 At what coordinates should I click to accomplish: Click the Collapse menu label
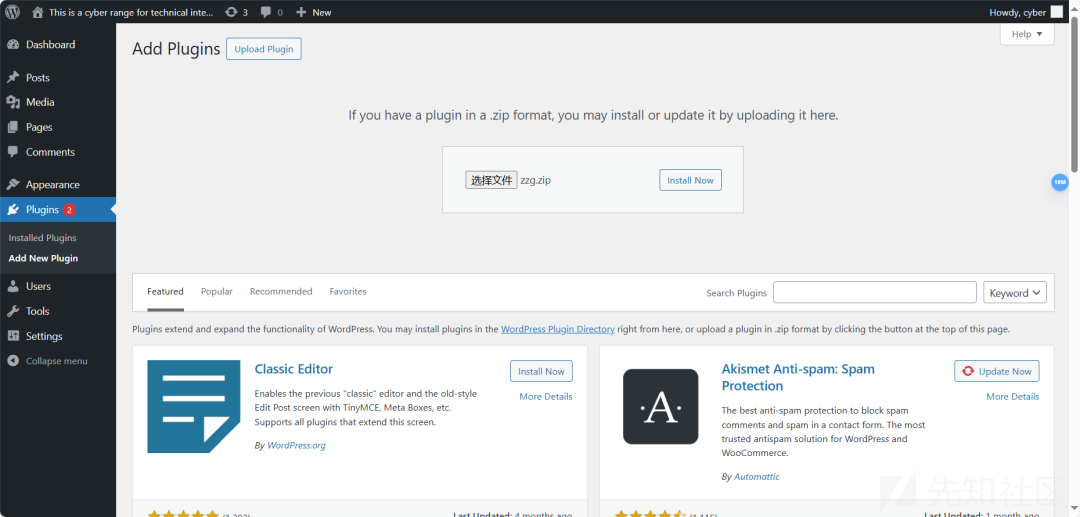point(56,361)
